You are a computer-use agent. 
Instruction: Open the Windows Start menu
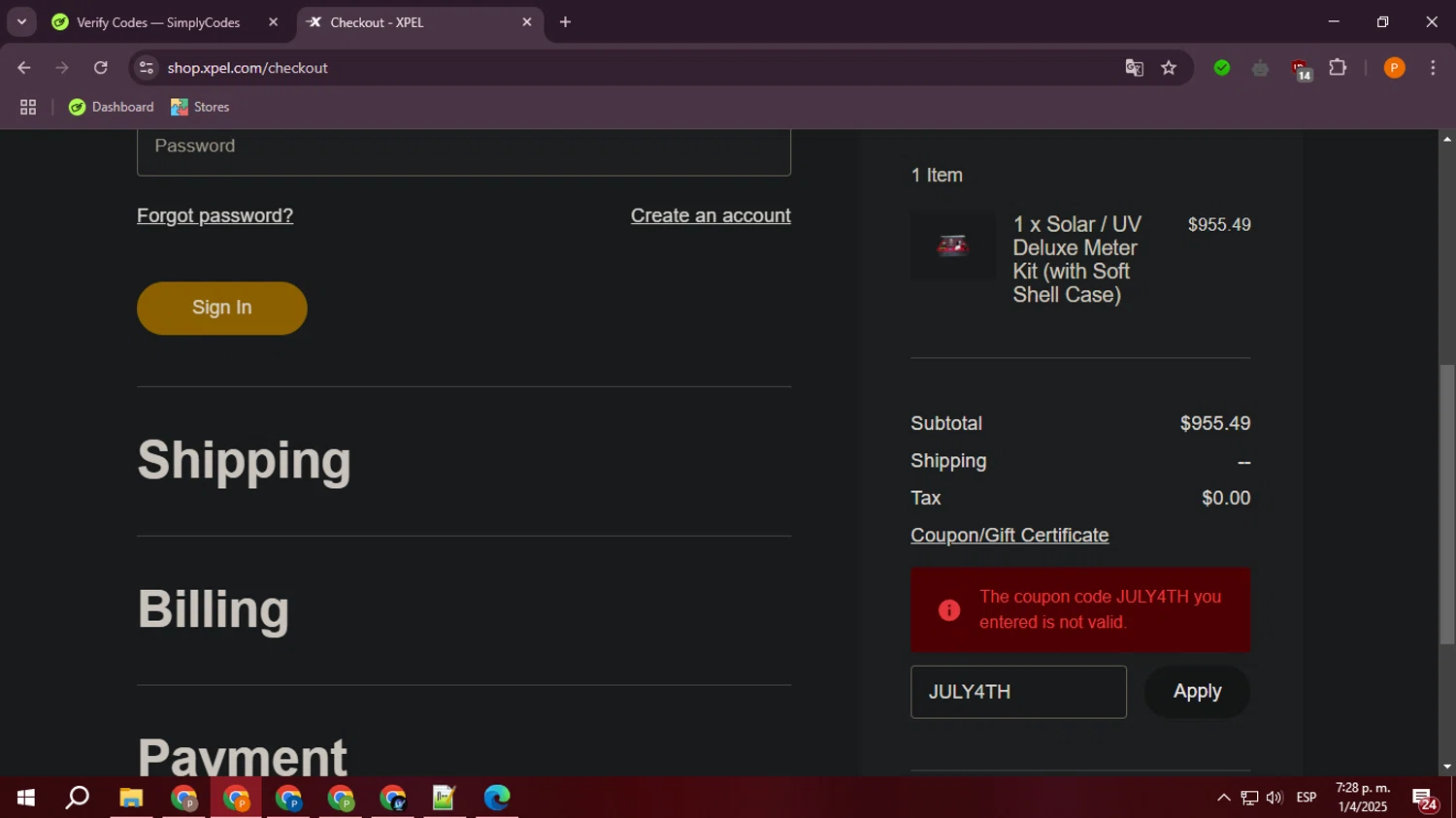point(26,798)
